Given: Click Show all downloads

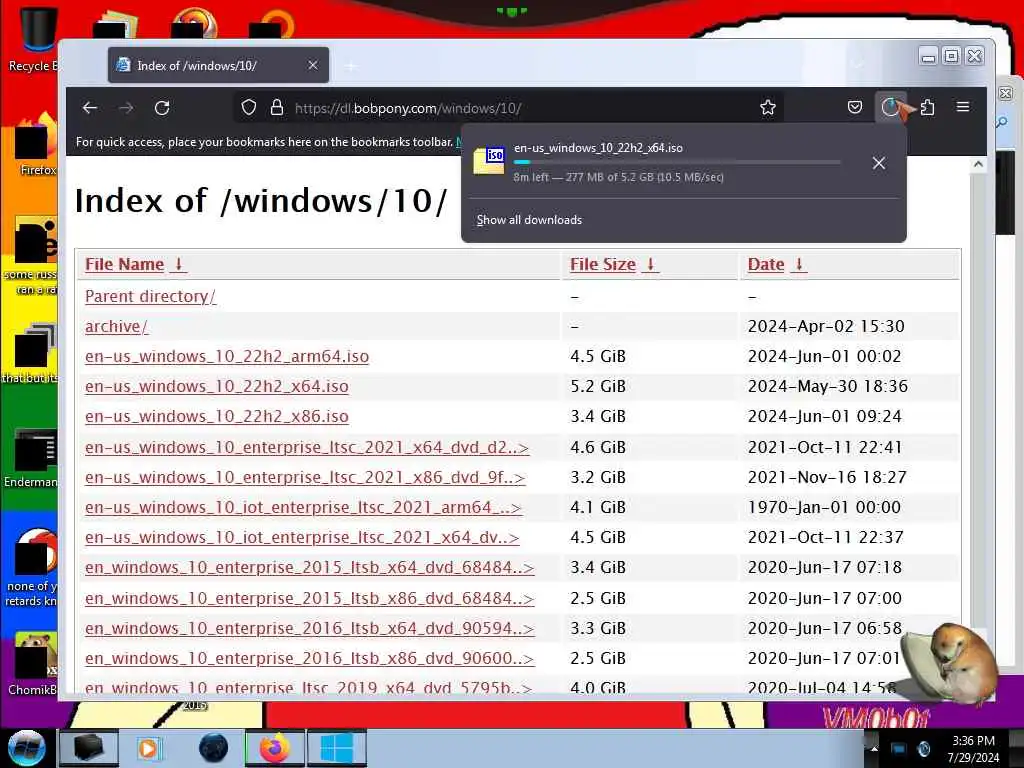Looking at the screenshot, I should point(529,220).
